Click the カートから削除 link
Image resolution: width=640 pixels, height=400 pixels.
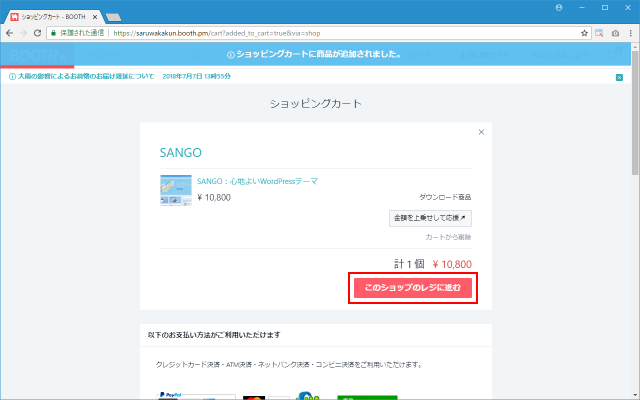[x=448, y=237]
